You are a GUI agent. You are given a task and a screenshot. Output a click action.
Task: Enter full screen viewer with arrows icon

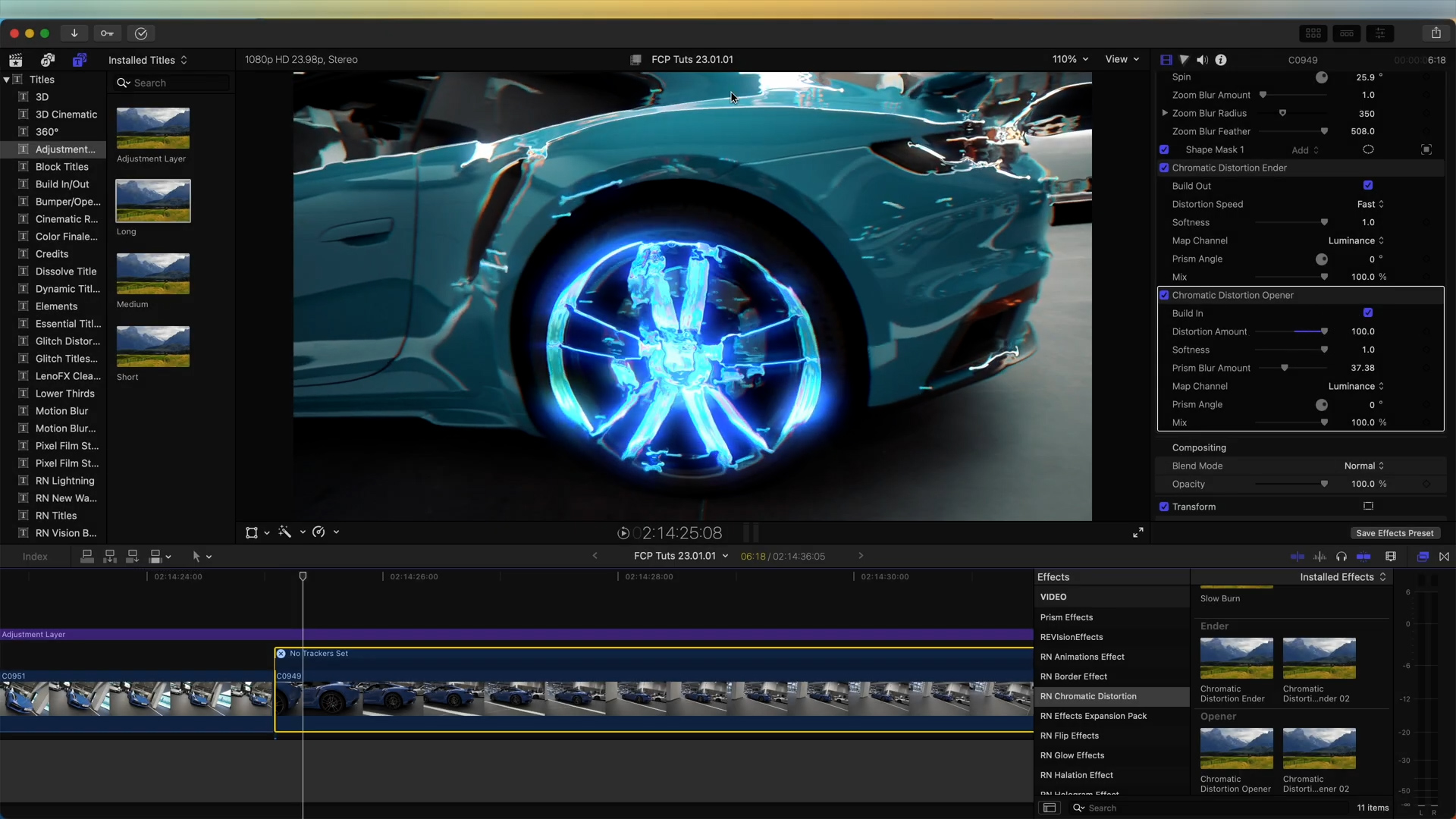click(1138, 533)
